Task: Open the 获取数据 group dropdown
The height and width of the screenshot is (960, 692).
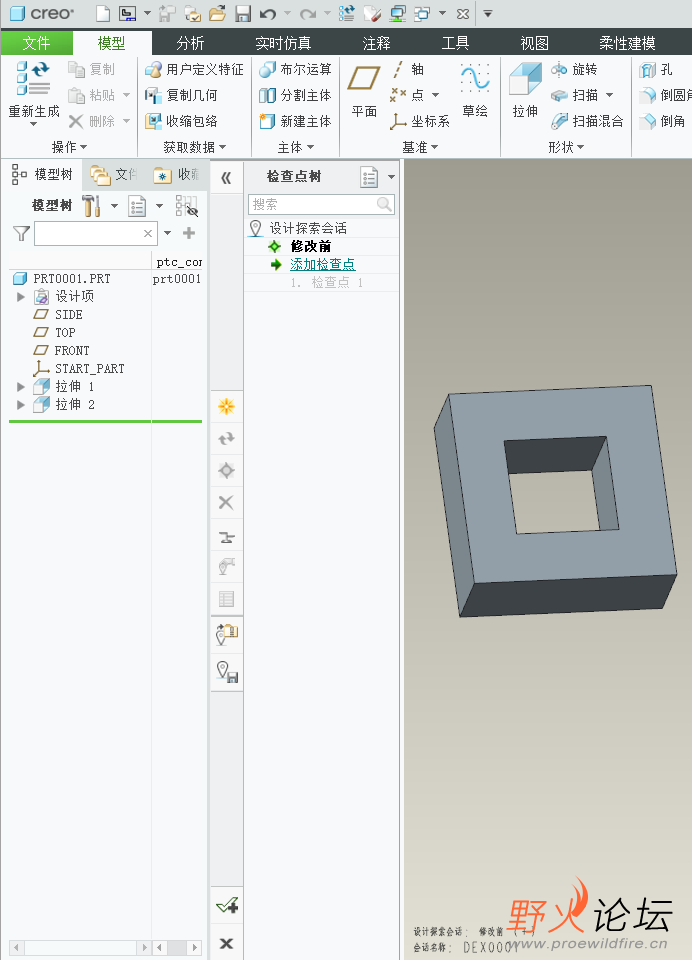Action: pyautogui.click(x=195, y=147)
